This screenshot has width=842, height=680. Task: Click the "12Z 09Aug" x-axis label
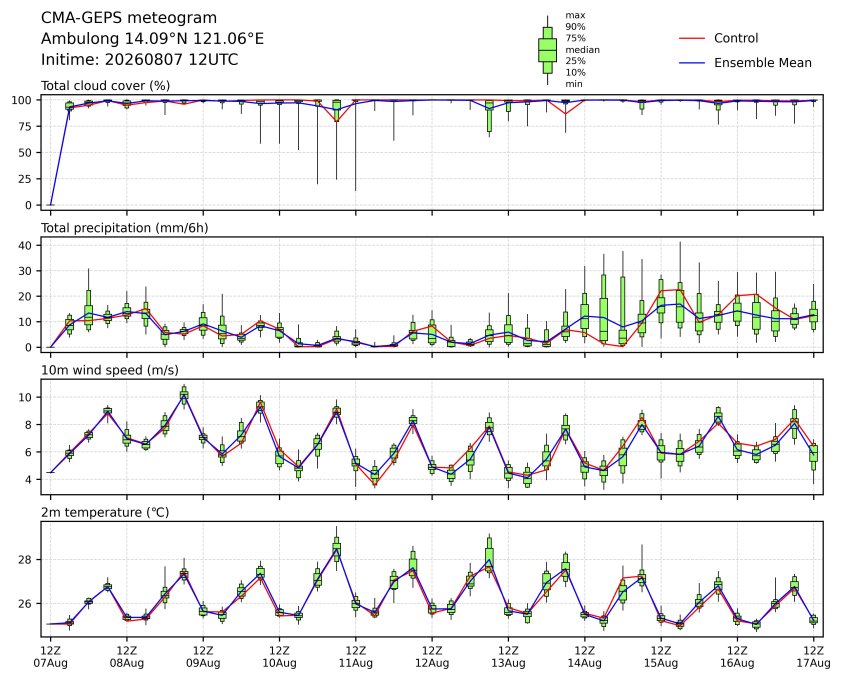pos(203,657)
